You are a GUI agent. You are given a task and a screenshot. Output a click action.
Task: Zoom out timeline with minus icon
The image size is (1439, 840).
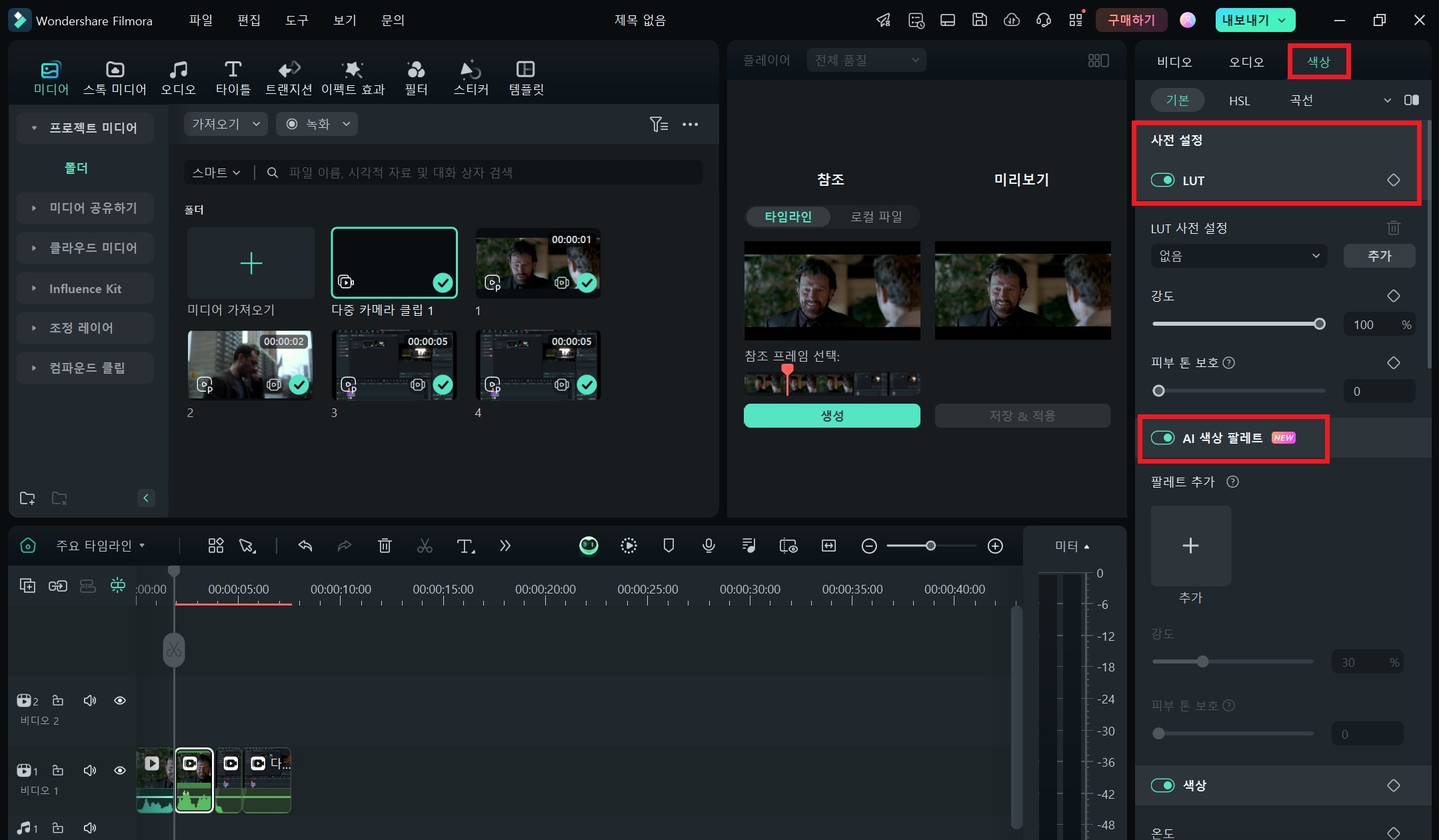click(x=869, y=546)
